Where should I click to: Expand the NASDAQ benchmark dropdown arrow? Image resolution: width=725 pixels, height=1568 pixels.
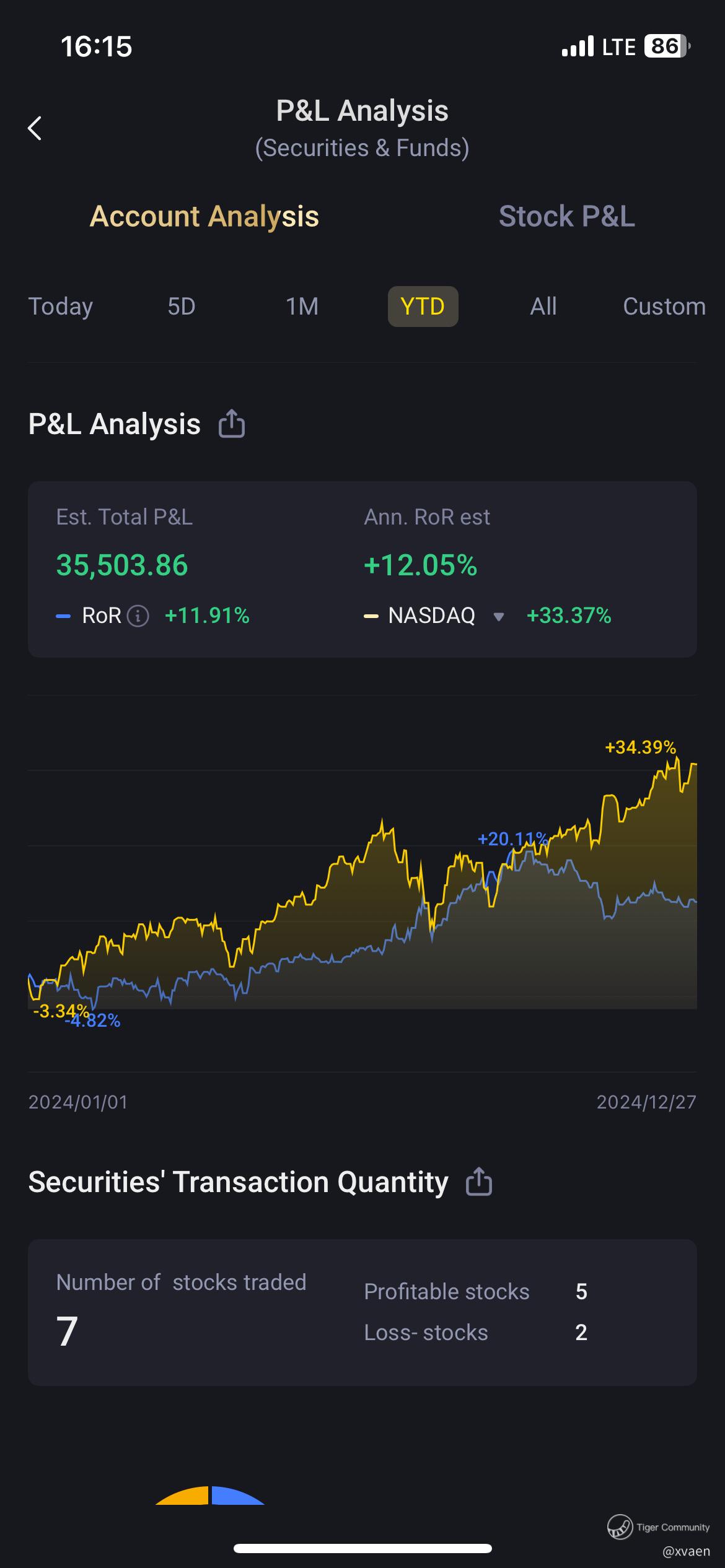pos(498,617)
